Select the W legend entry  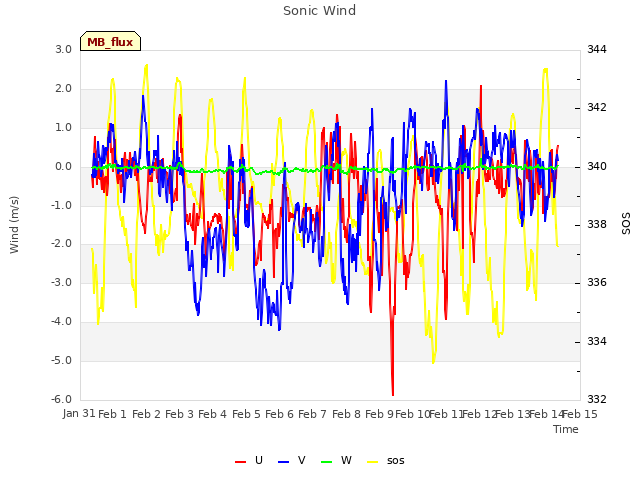pyautogui.click(x=336, y=460)
